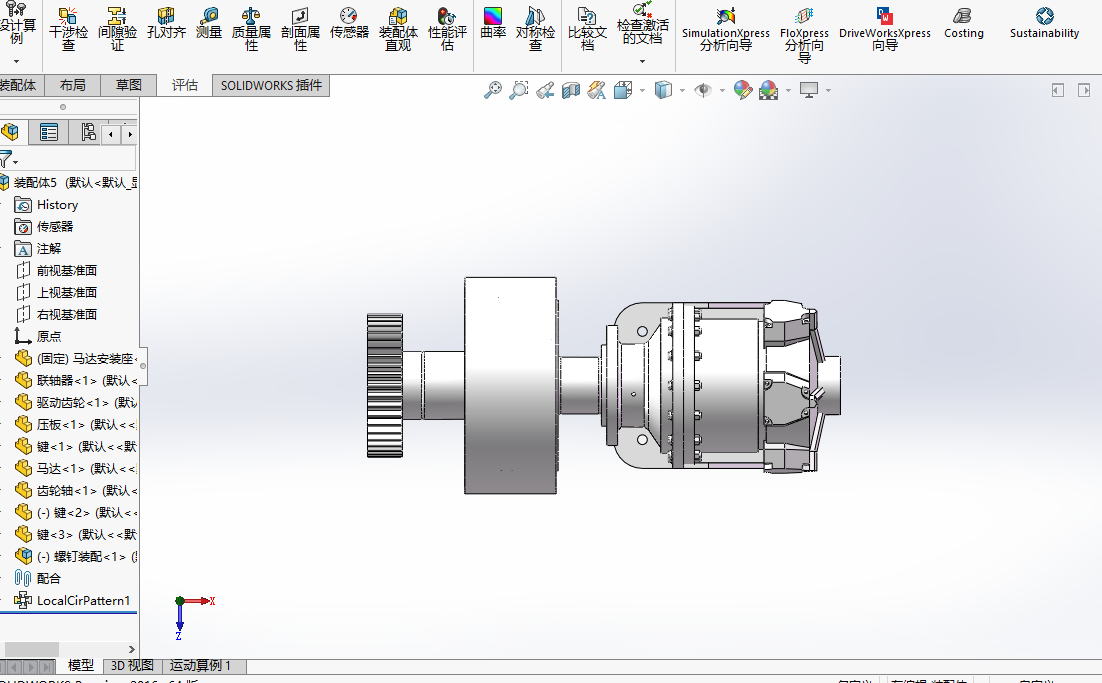Switch to 评估 ribbon tab
The image size is (1102, 683).
tap(185, 85)
